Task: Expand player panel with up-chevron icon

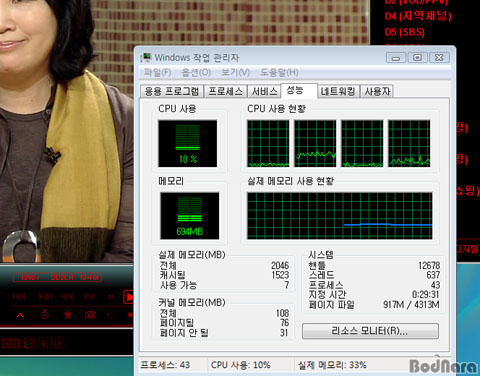Action: [20, 315]
